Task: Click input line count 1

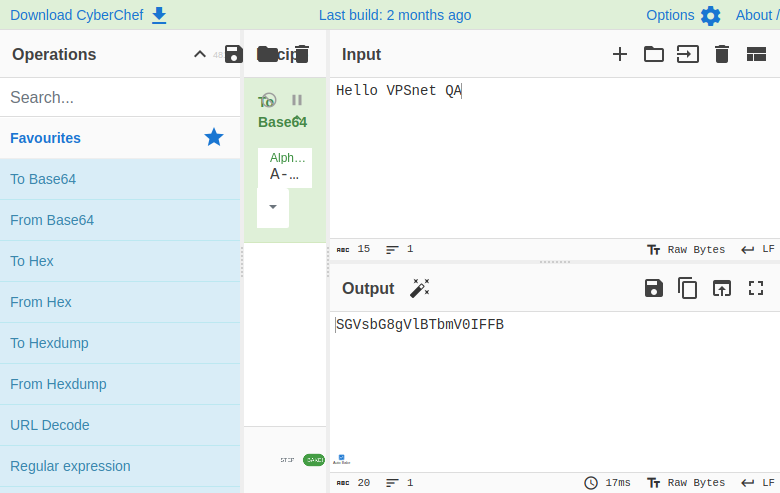Action: tap(399, 249)
